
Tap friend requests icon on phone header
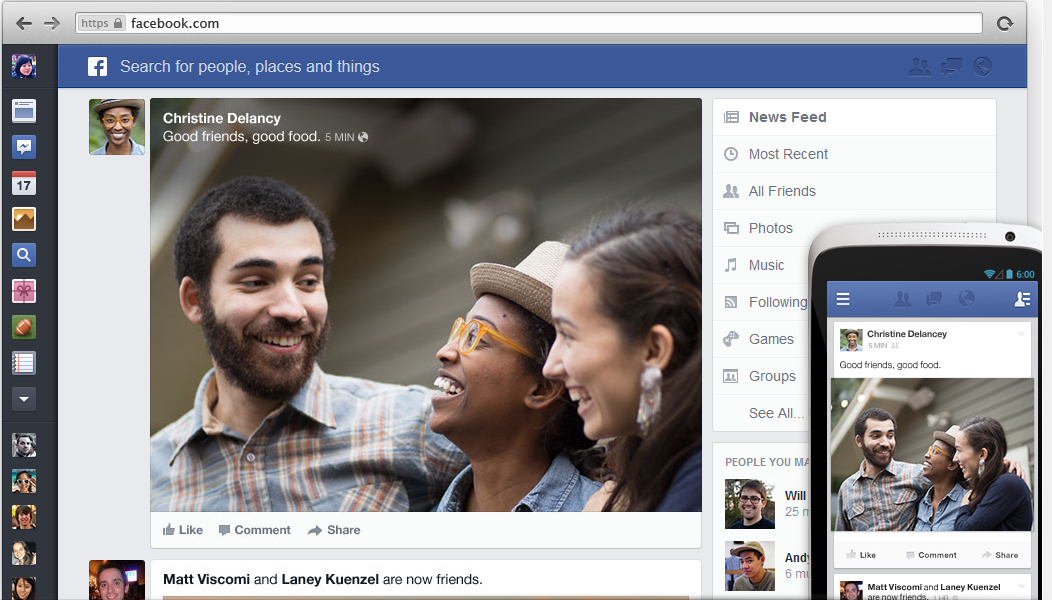903,299
